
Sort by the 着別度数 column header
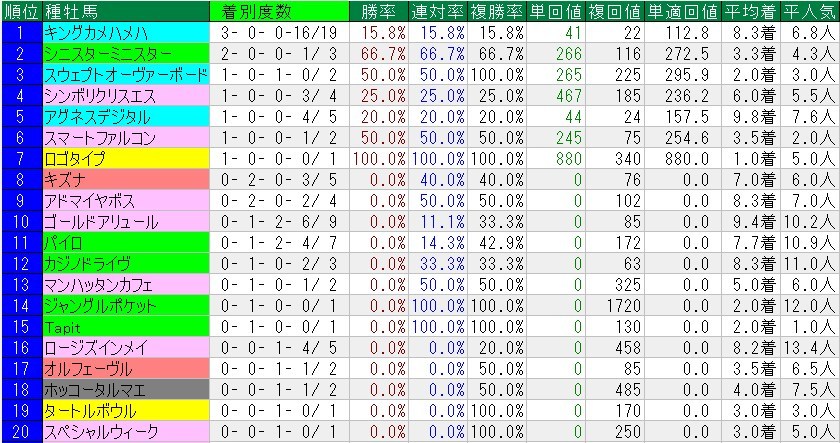click(279, 11)
